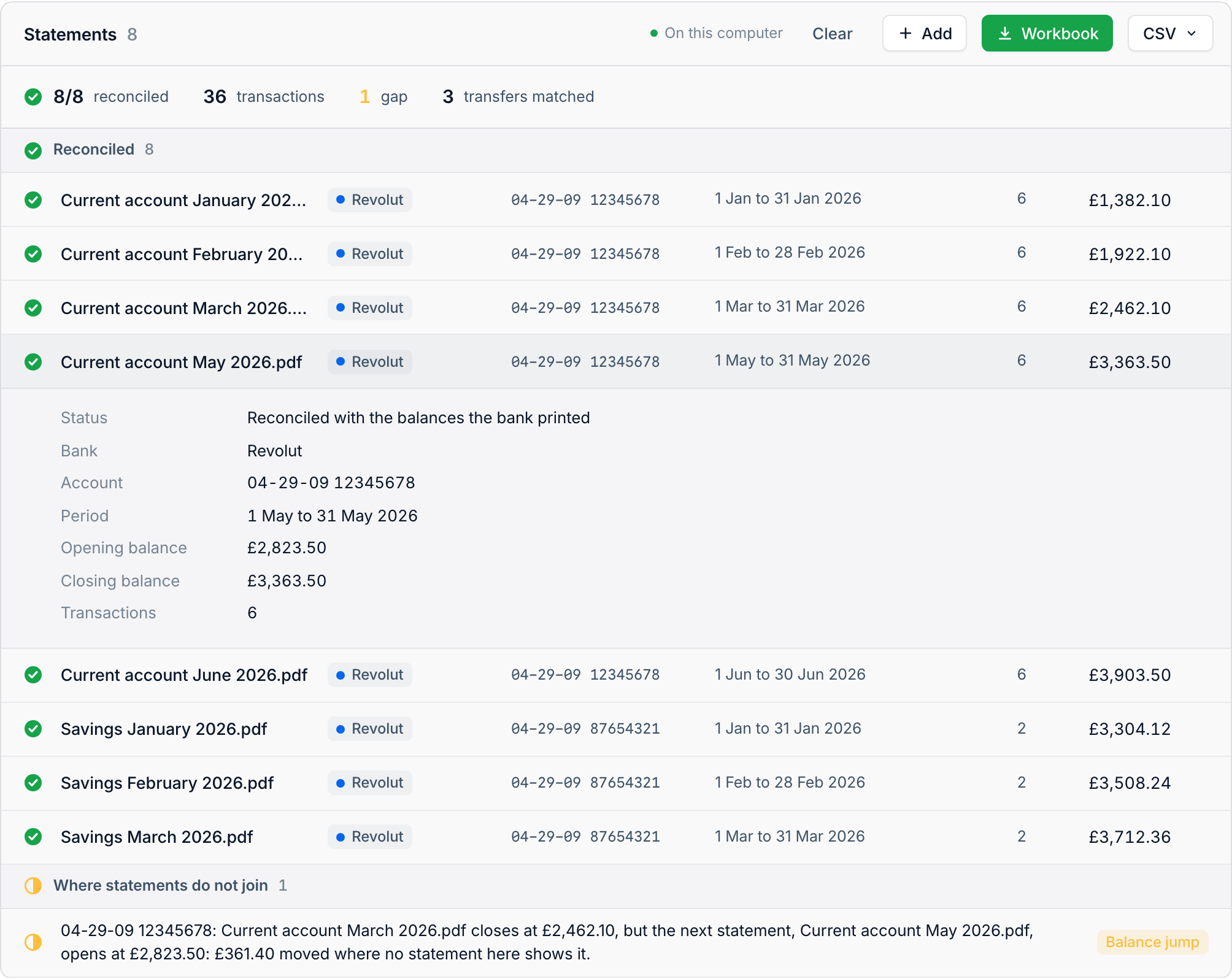Image resolution: width=1232 pixels, height=979 pixels.
Task: Select the £1,922.10 closing balance
Action: 1130,254
